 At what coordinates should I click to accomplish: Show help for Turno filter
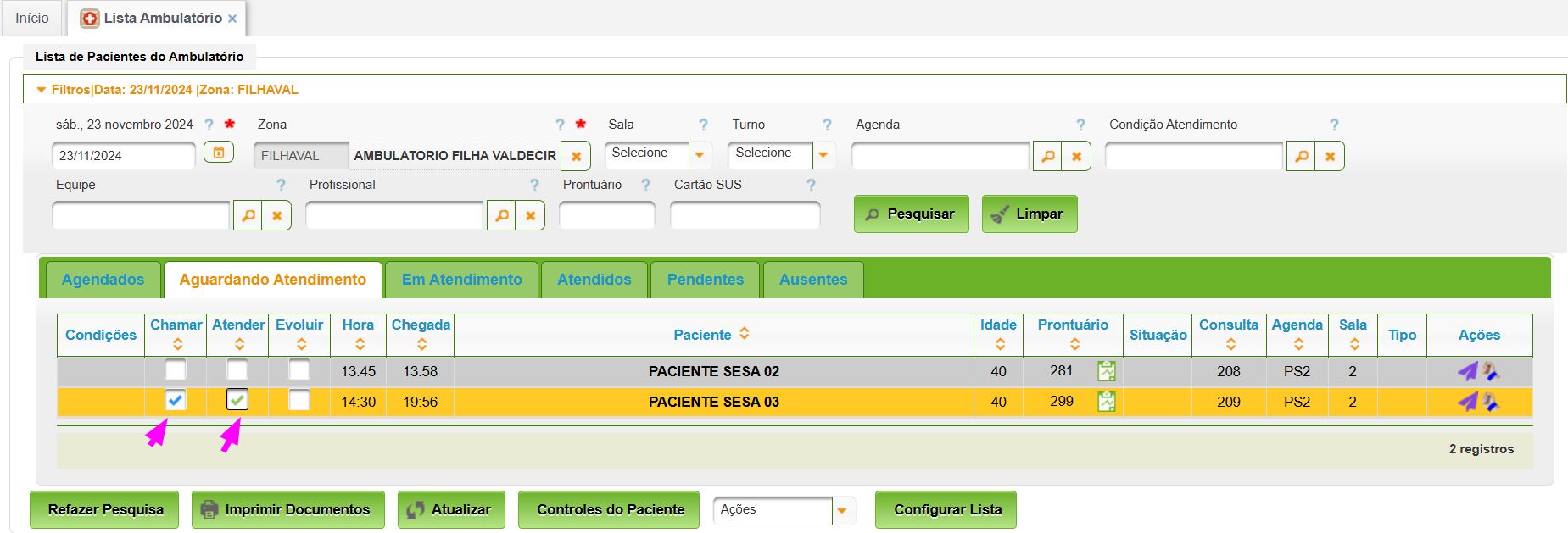click(827, 125)
